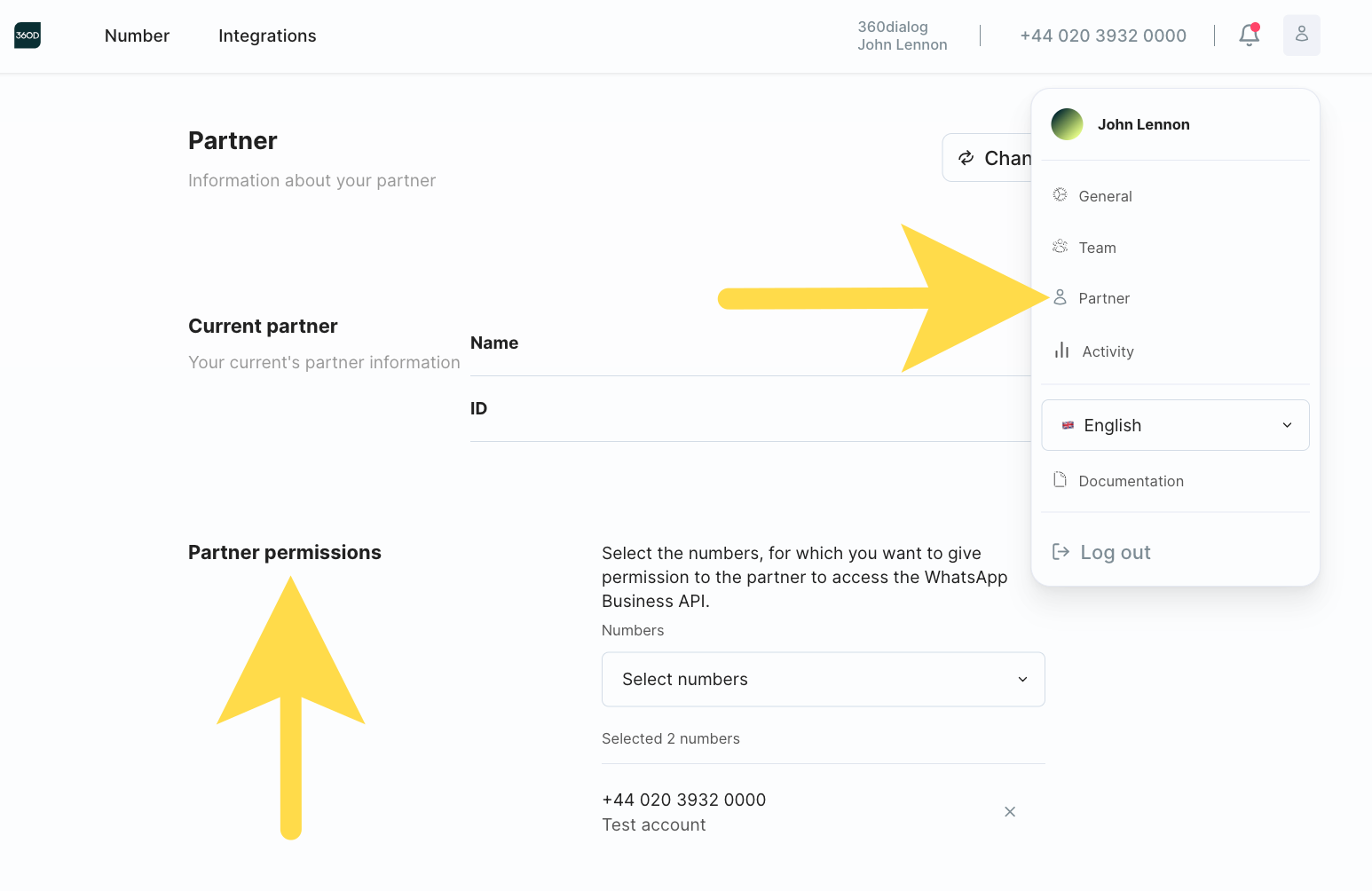Click the Documentation file icon

point(1060,480)
